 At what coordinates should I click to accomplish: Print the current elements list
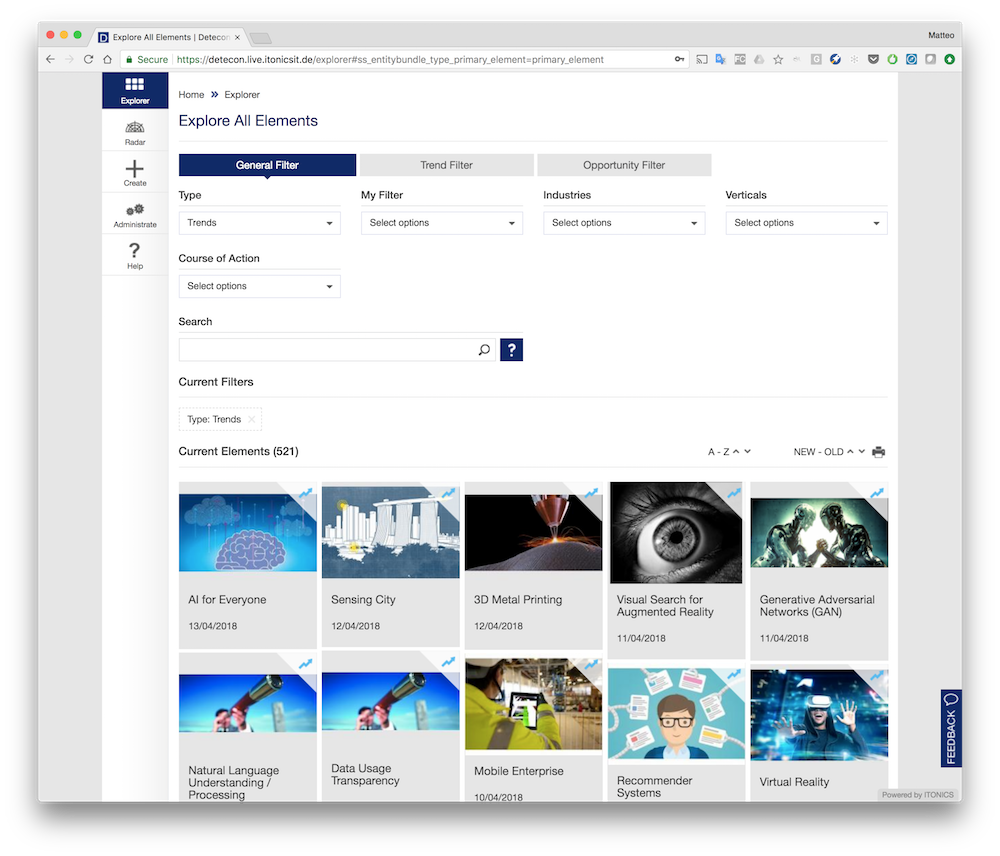pos(878,452)
